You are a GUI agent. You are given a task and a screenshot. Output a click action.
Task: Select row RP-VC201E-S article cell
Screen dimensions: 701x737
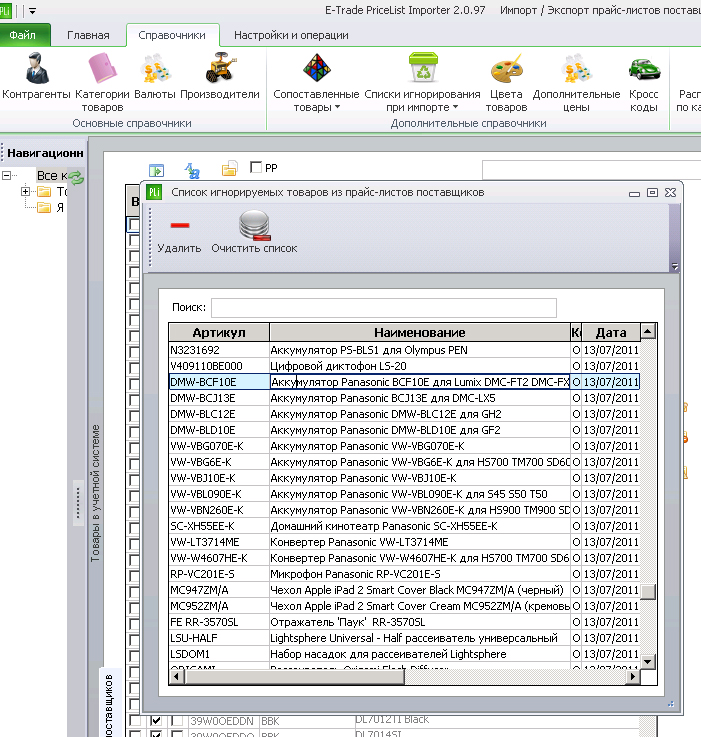(219, 574)
